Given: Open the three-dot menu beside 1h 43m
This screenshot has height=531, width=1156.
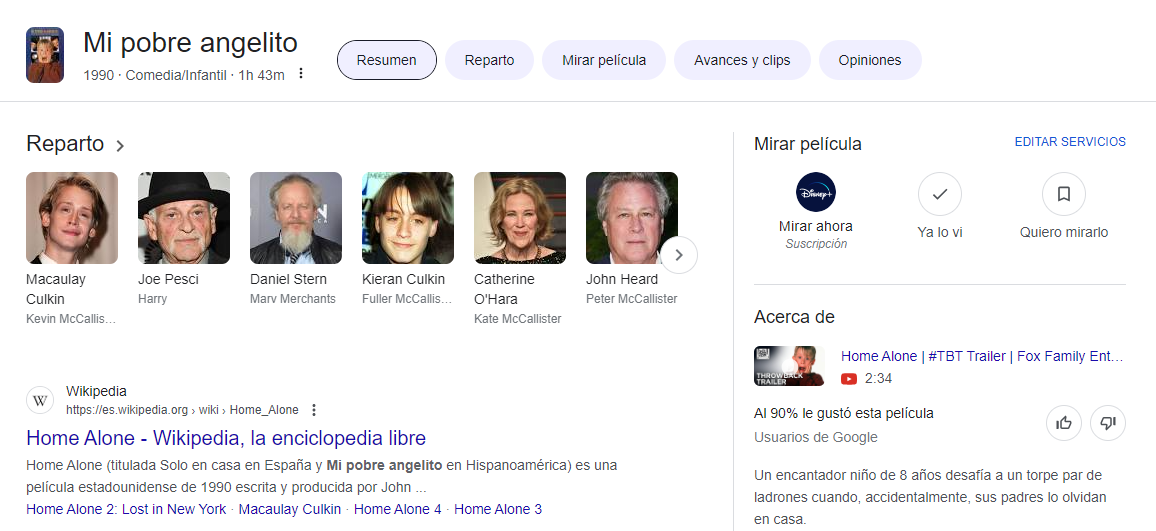Looking at the screenshot, I should pyautogui.click(x=300, y=73).
